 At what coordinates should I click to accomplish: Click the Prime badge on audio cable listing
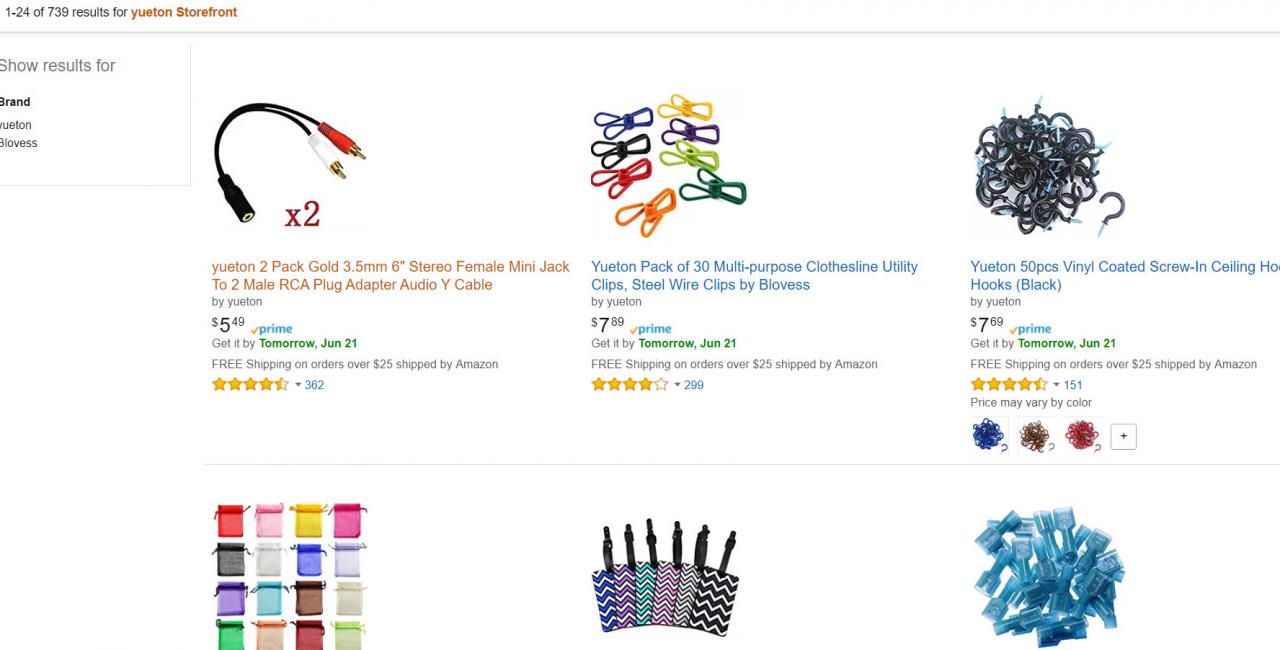click(272, 329)
